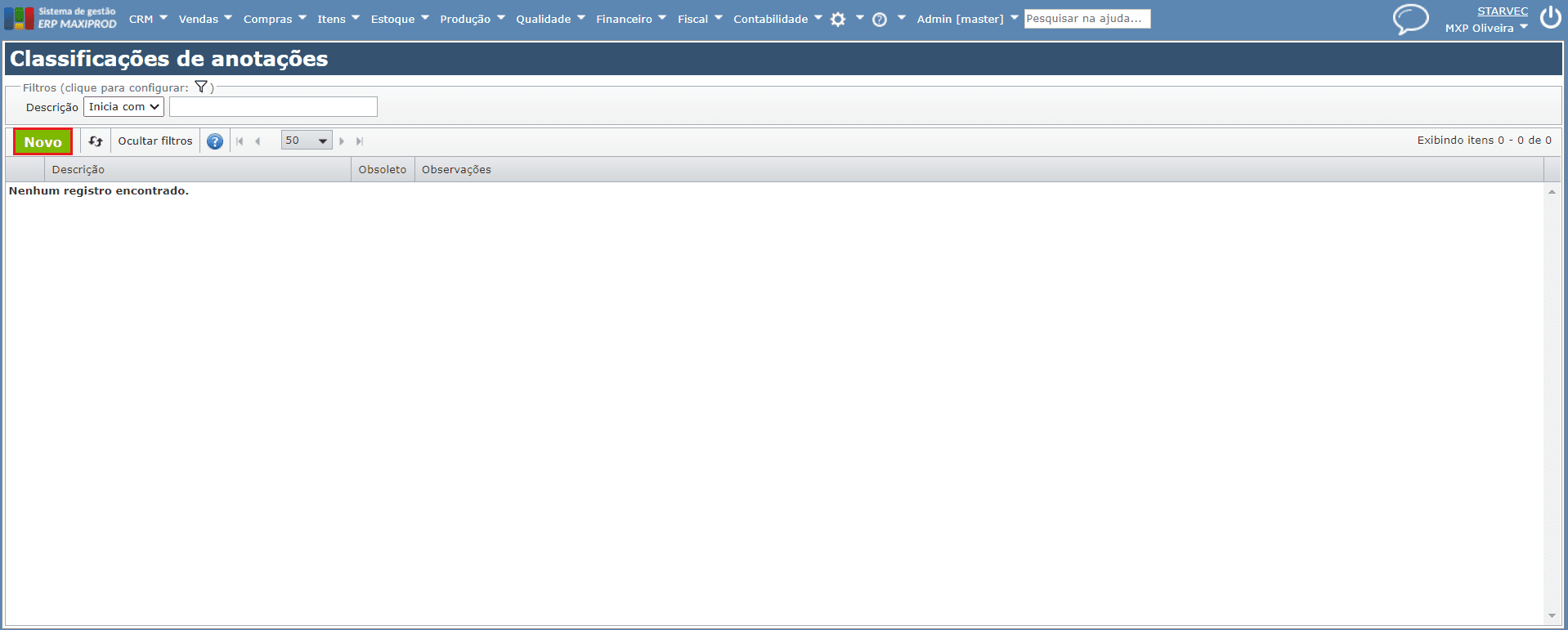The image size is (1568, 630).
Task: Sort by Descrição column header
Action: coord(198,169)
